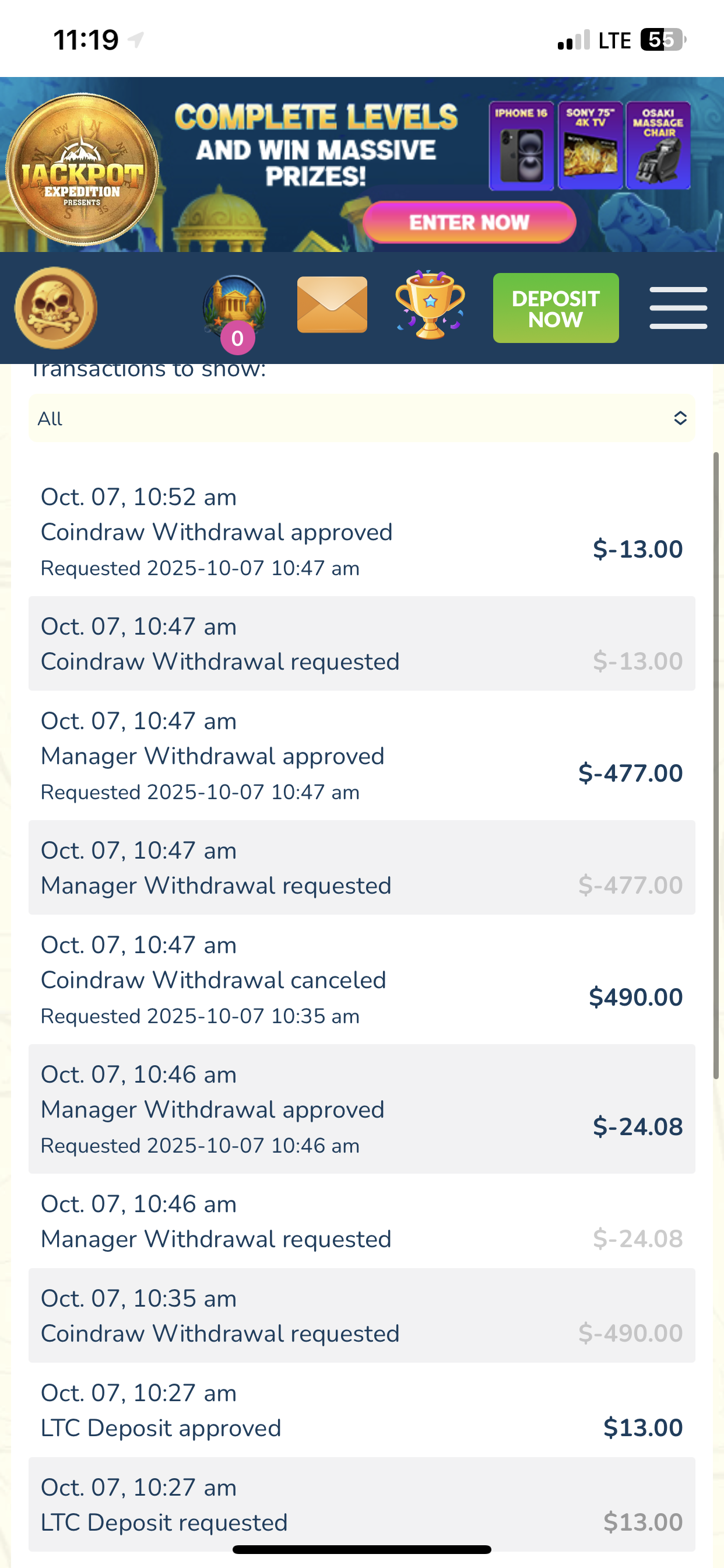Viewport: 724px width, 1568px height.
Task: Click the Deposit Now button
Action: (x=556, y=308)
